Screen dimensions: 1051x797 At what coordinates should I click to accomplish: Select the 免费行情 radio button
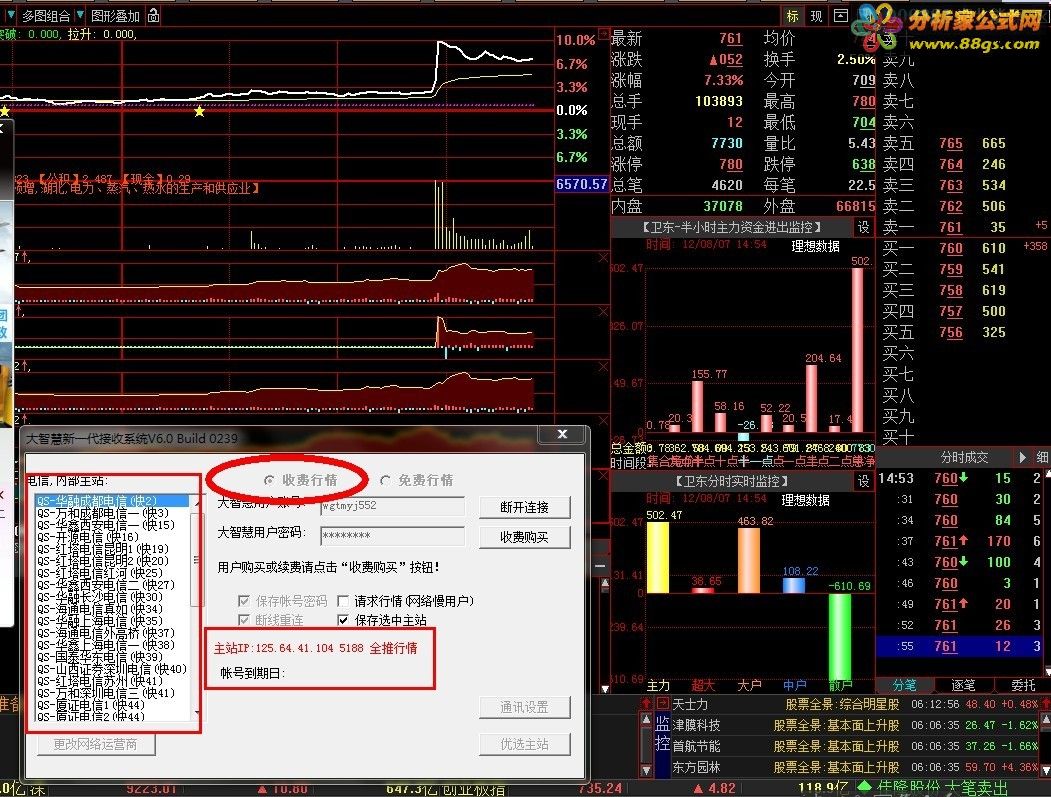coord(385,480)
